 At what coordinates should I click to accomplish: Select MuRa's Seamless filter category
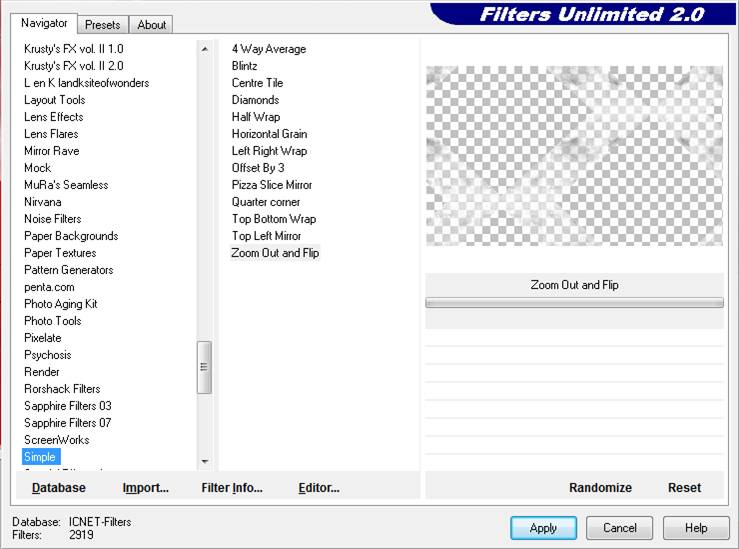(x=66, y=185)
